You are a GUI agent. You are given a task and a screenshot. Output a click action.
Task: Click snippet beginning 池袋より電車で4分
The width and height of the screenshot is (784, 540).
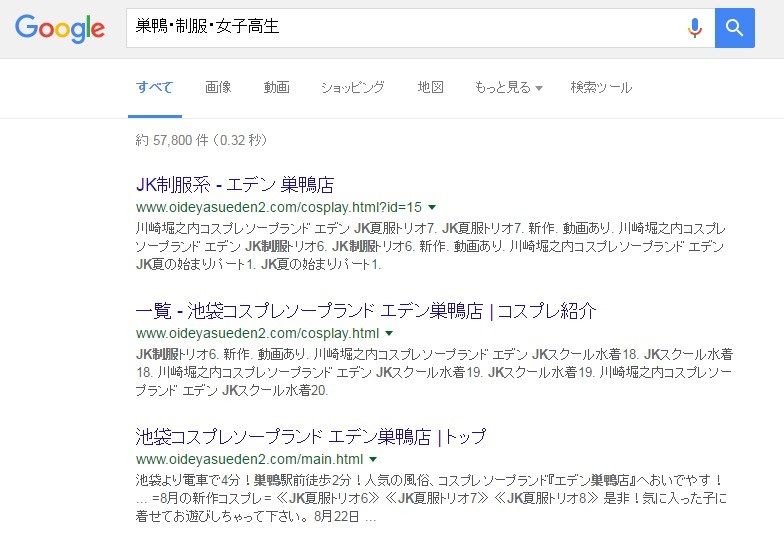pos(432,498)
